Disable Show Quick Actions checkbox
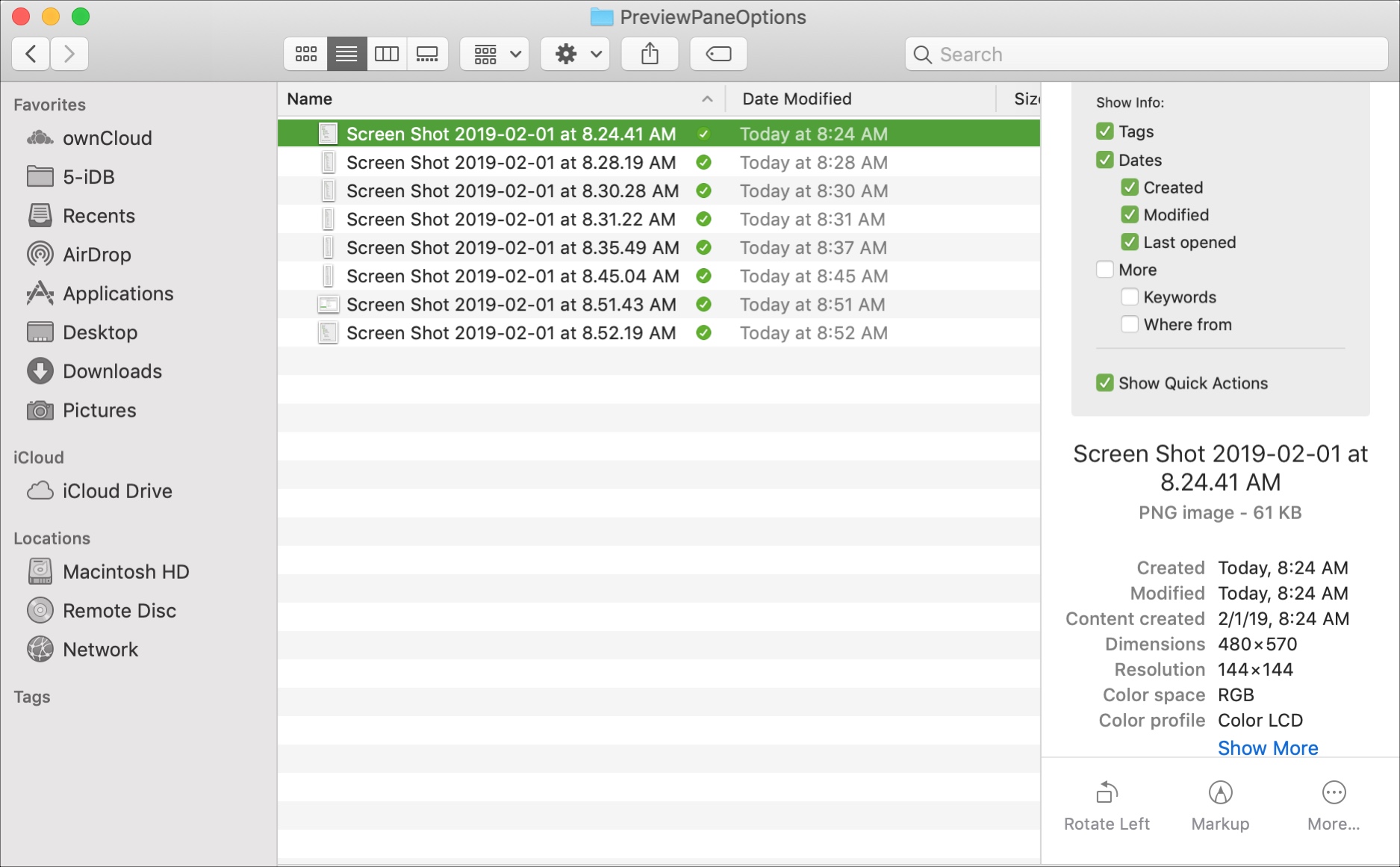This screenshot has width=1400, height=867. [1105, 383]
